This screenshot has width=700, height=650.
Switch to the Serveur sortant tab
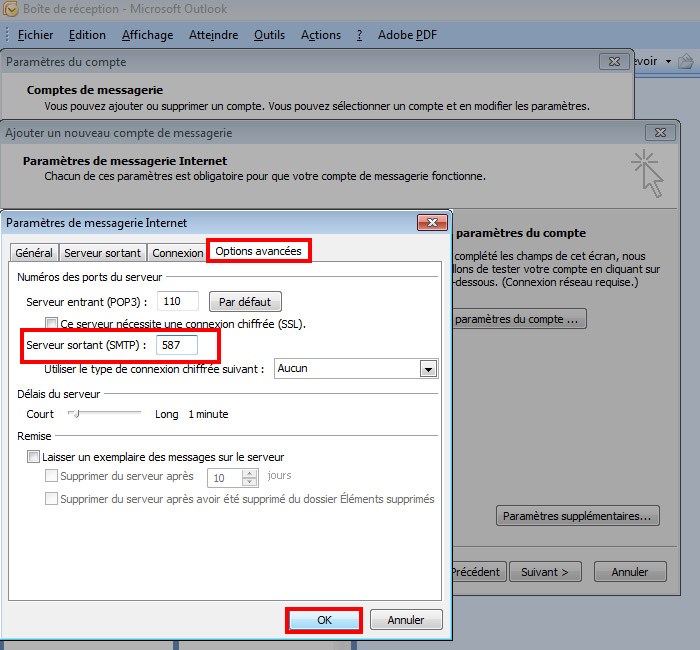click(x=102, y=253)
